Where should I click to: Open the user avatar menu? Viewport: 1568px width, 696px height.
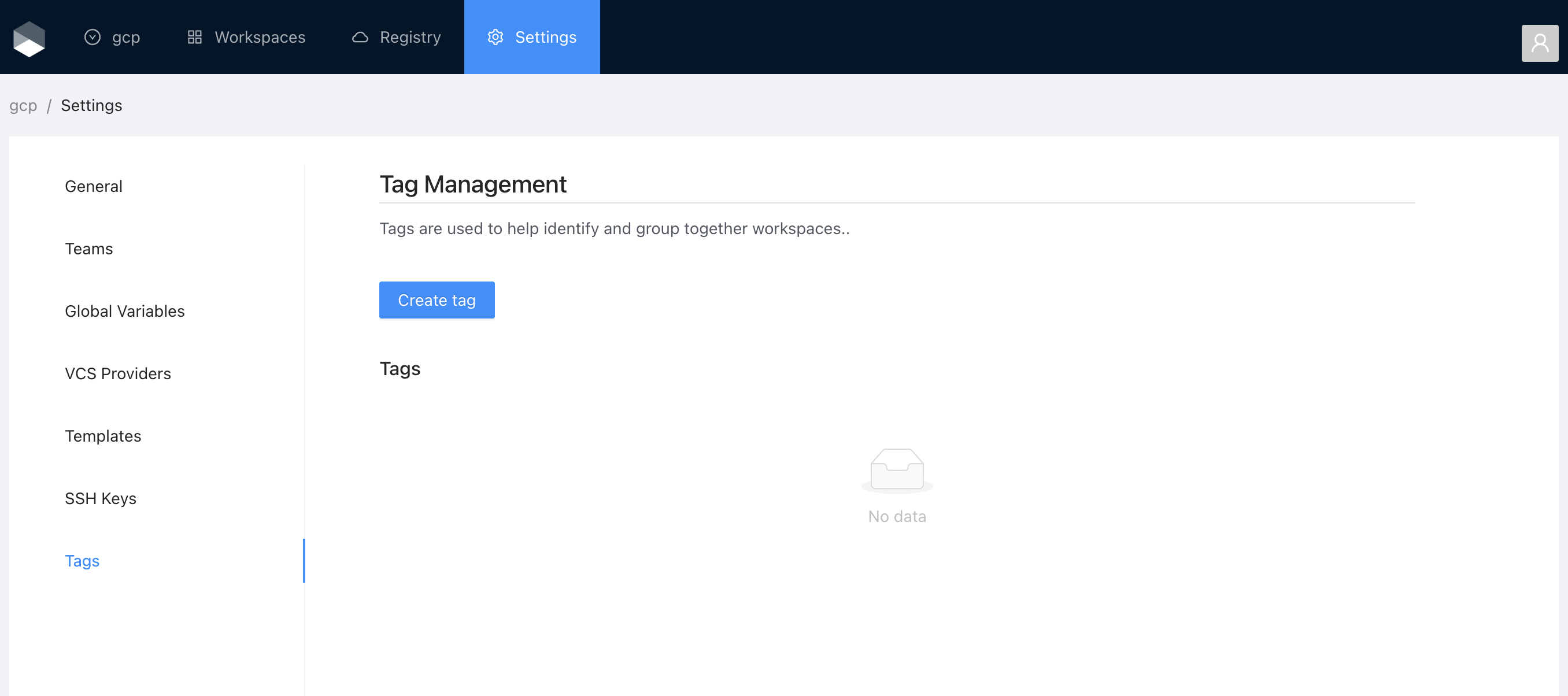coord(1540,43)
